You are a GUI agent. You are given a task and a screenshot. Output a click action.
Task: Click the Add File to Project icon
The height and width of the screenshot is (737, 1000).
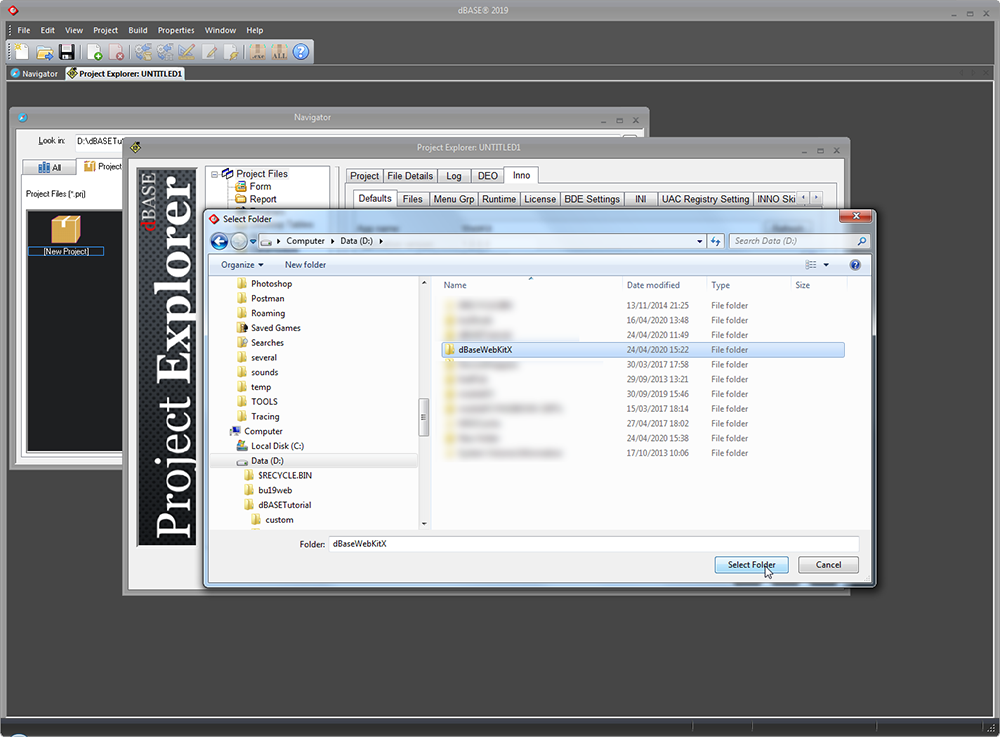coord(95,52)
